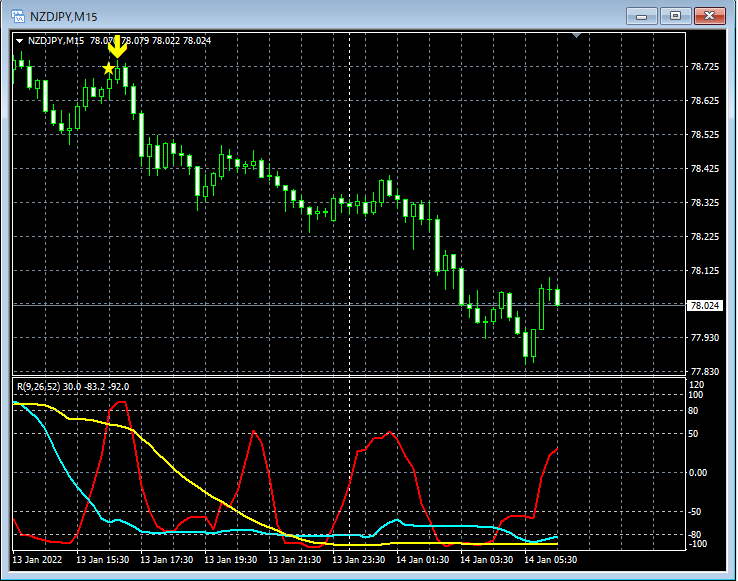Click the 78.725 price scale label
738x581 pixels.
tap(705, 67)
